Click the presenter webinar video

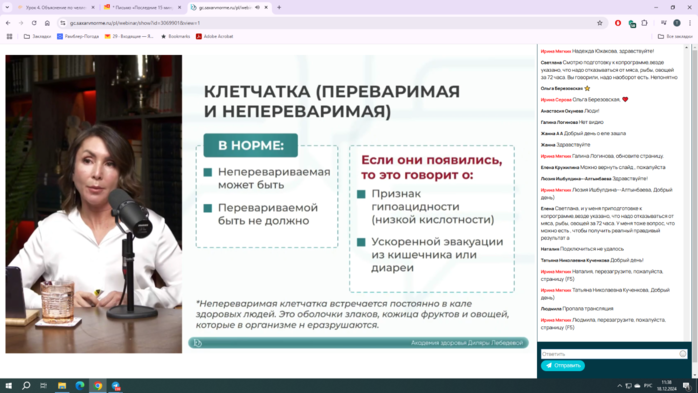(x=93, y=204)
